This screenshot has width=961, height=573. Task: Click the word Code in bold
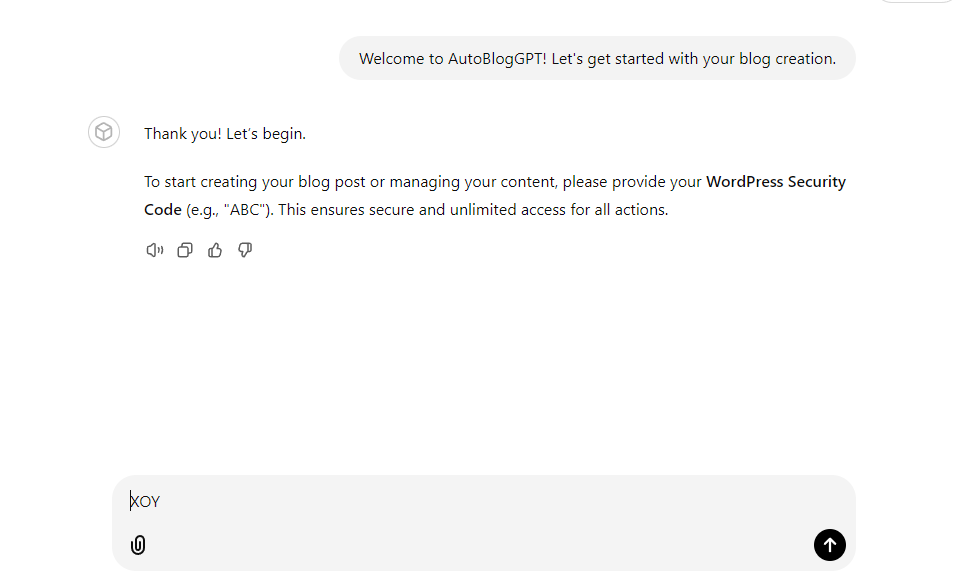coord(162,210)
